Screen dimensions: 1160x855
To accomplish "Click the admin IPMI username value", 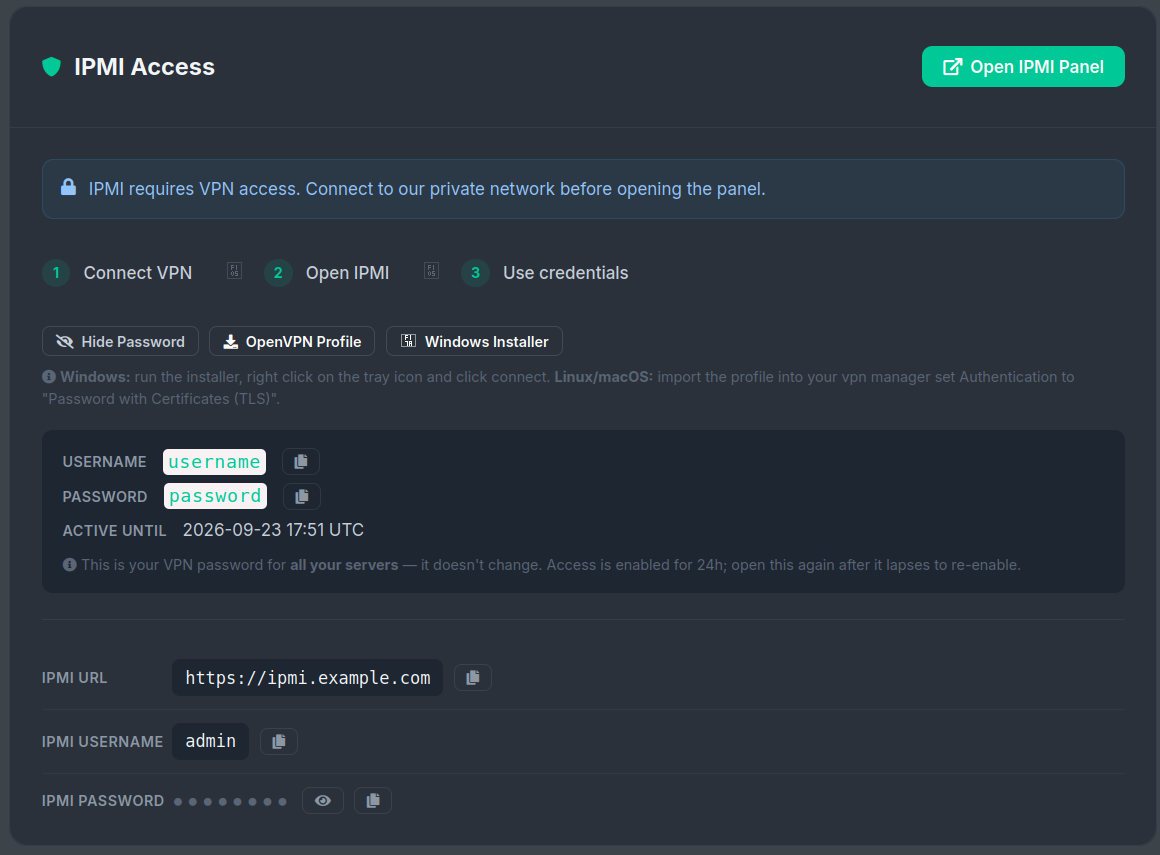I will [211, 741].
